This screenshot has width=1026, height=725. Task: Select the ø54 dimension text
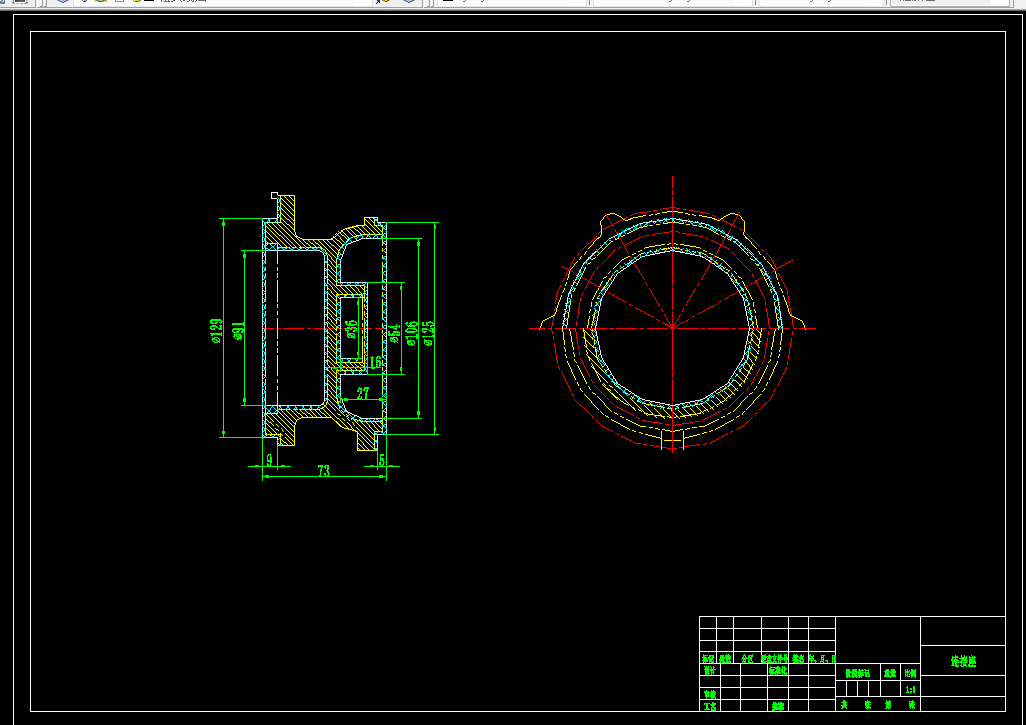click(394, 333)
